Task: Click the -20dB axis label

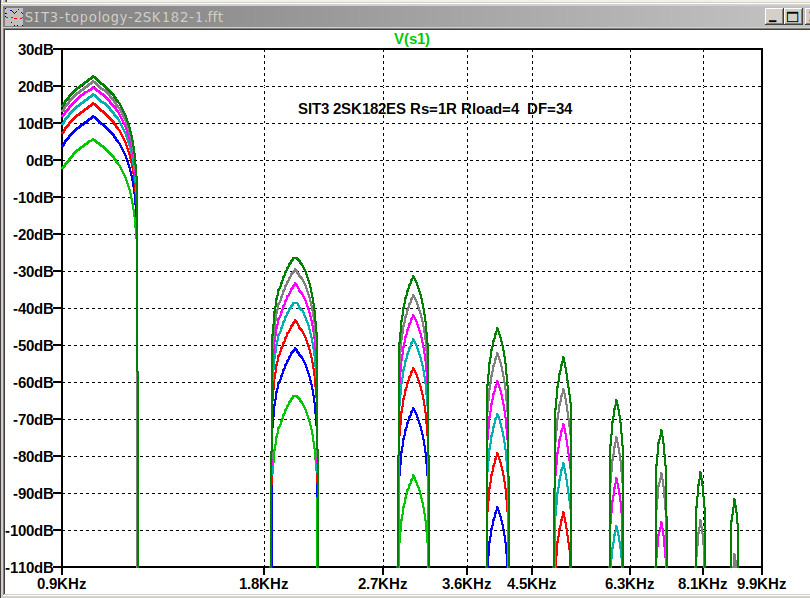Action: 34,235
